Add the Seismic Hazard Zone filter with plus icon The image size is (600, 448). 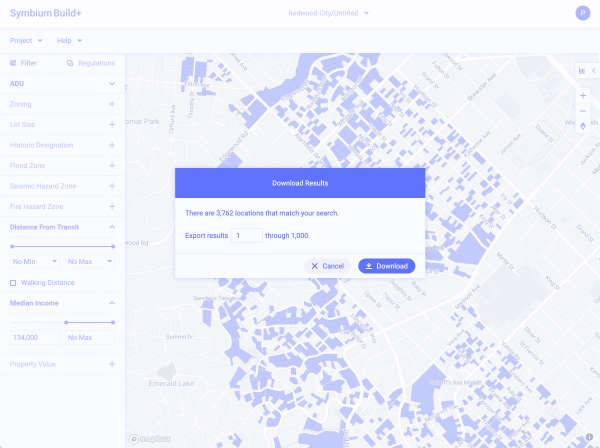[112, 186]
